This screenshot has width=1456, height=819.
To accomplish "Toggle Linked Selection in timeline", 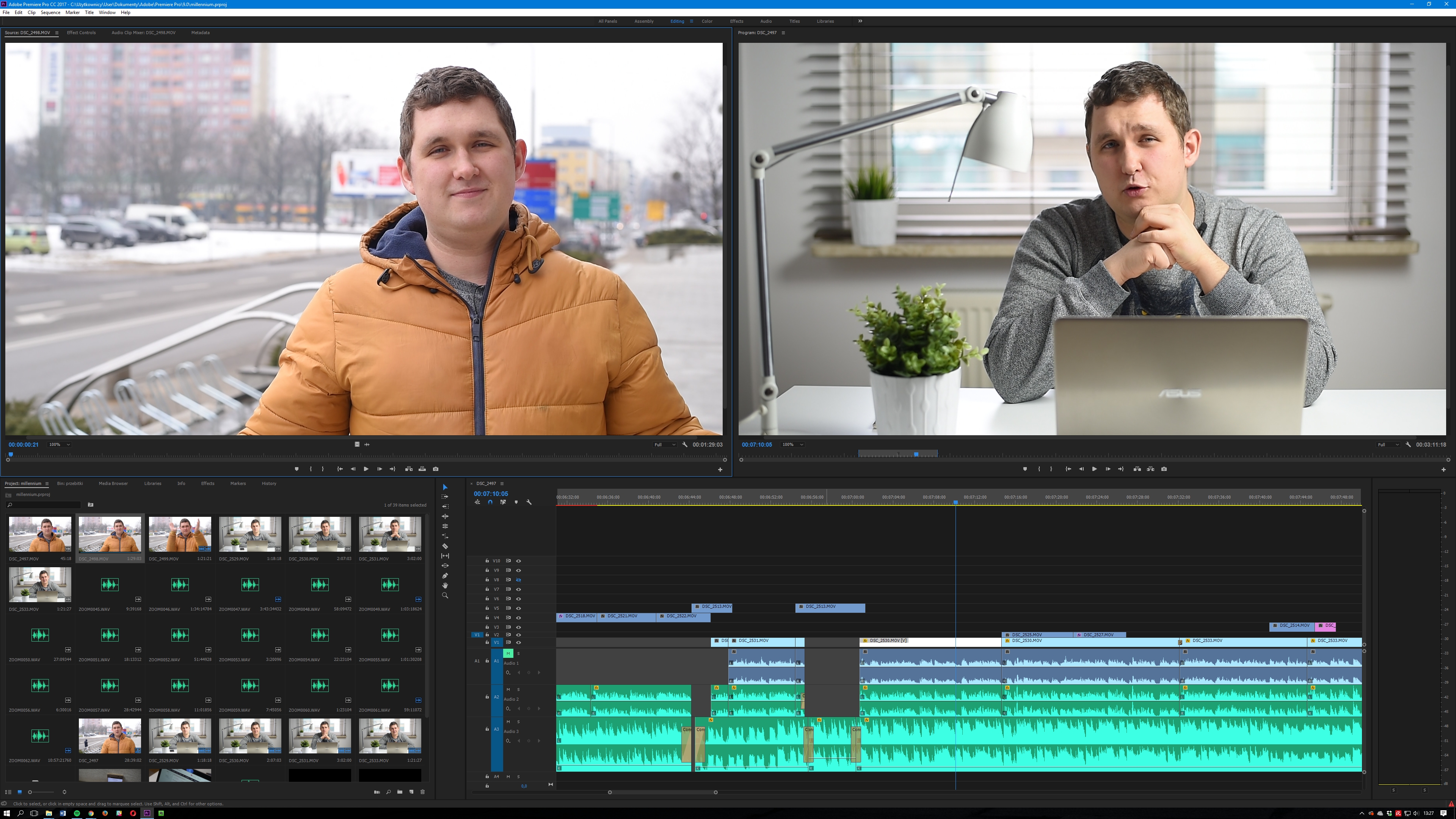I will click(x=502, y=502).
